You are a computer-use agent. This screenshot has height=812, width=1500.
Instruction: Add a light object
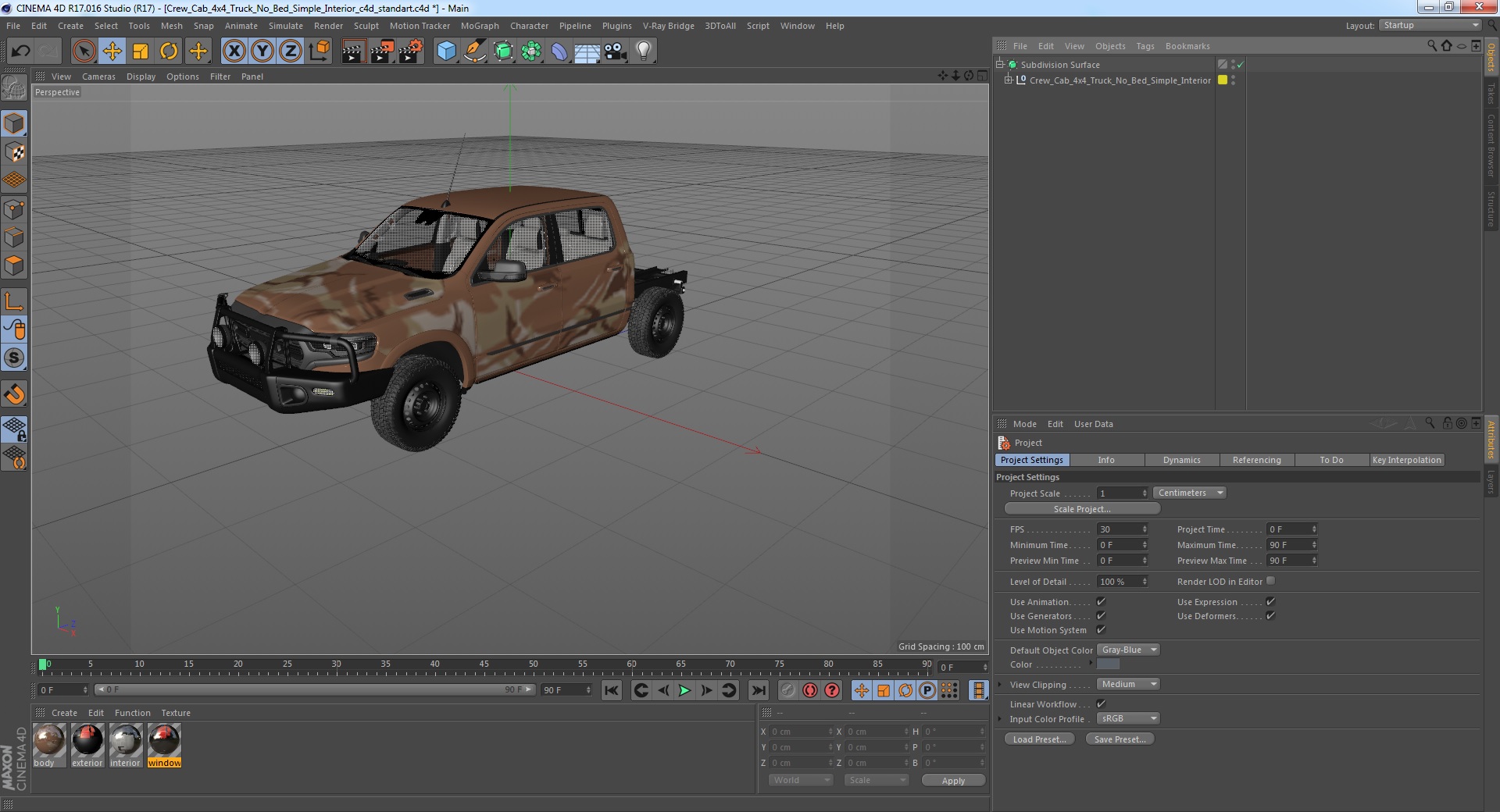tap(644, 52)
